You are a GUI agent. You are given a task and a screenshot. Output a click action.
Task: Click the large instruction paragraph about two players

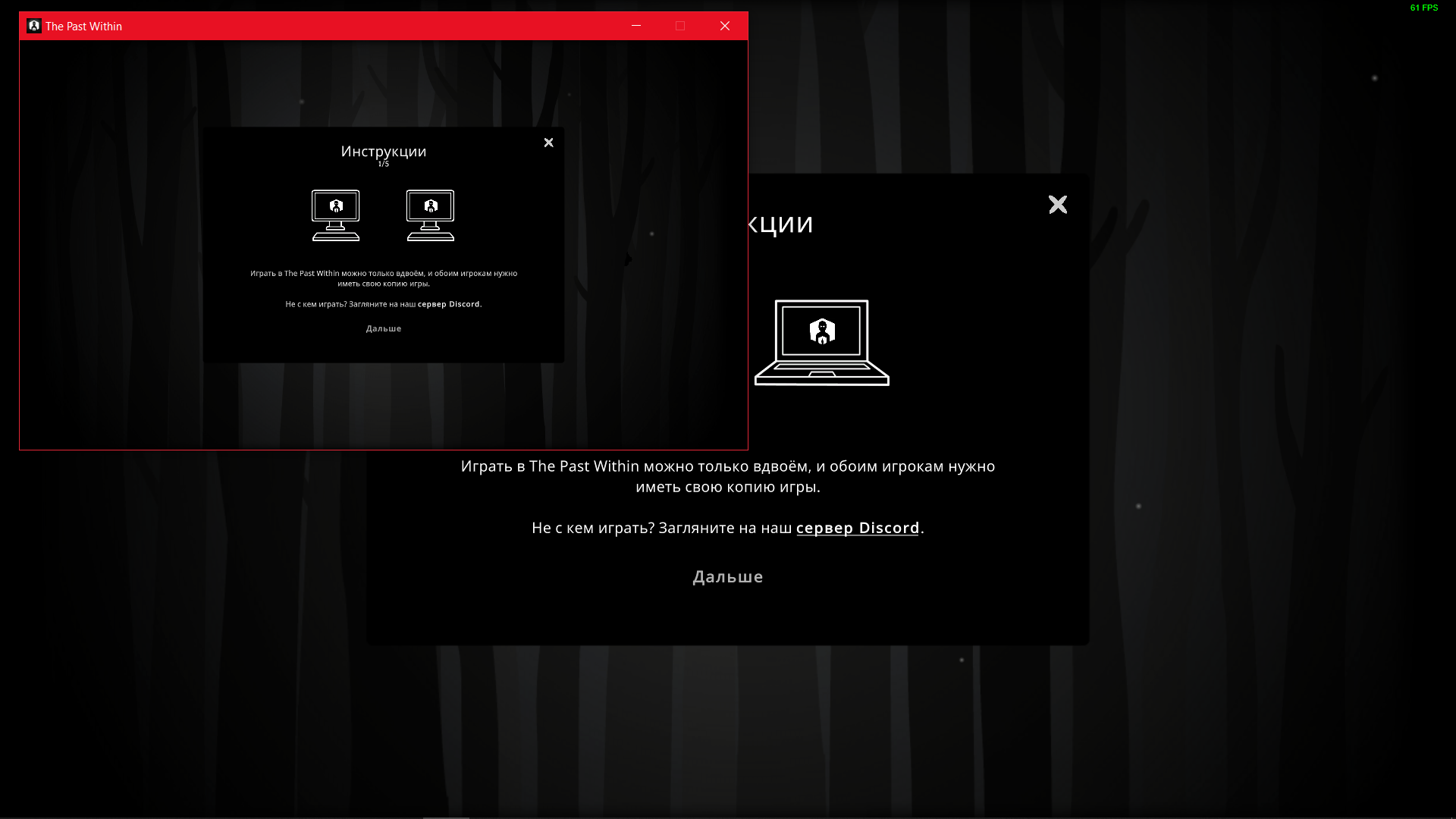[x=727, y=476]
